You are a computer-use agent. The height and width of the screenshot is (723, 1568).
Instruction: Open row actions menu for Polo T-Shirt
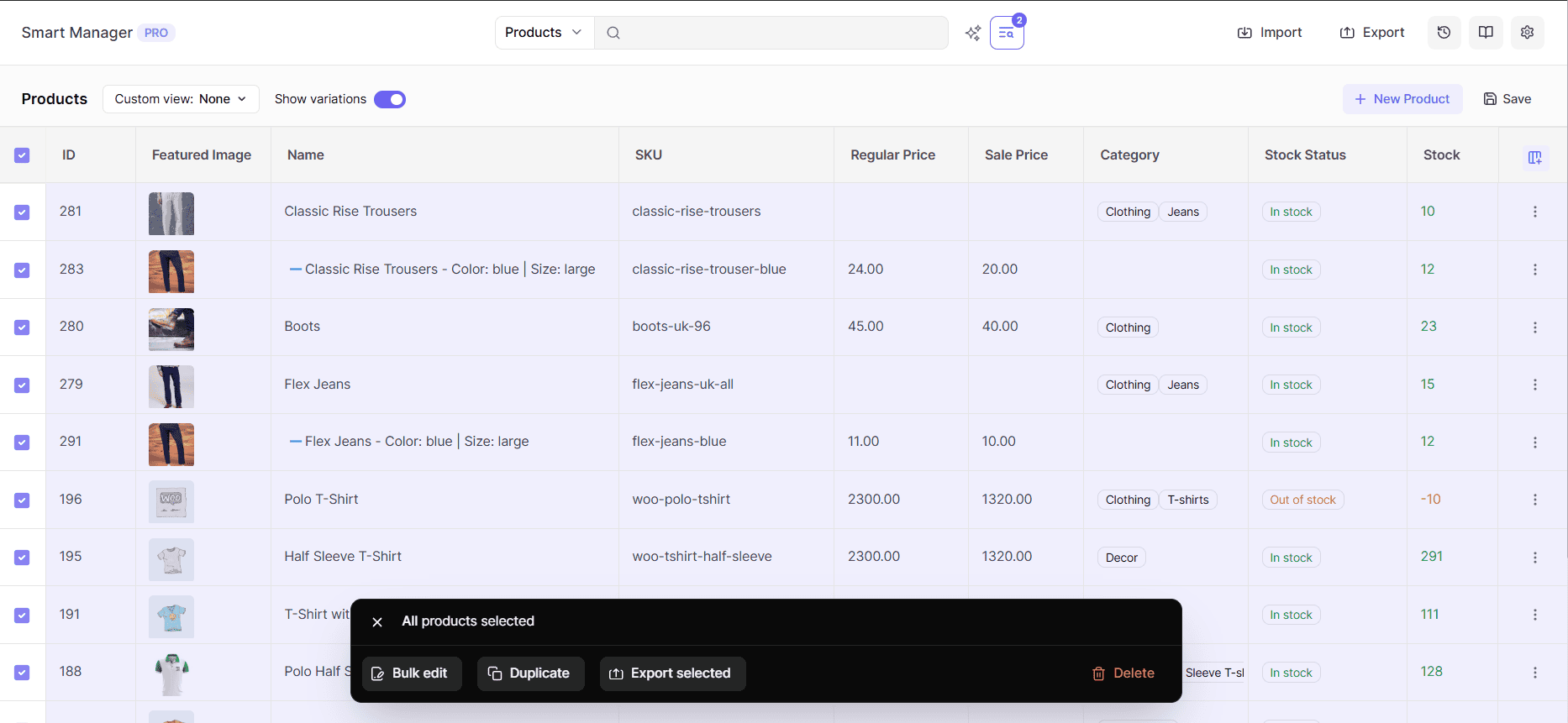[x=1534, y=500]
